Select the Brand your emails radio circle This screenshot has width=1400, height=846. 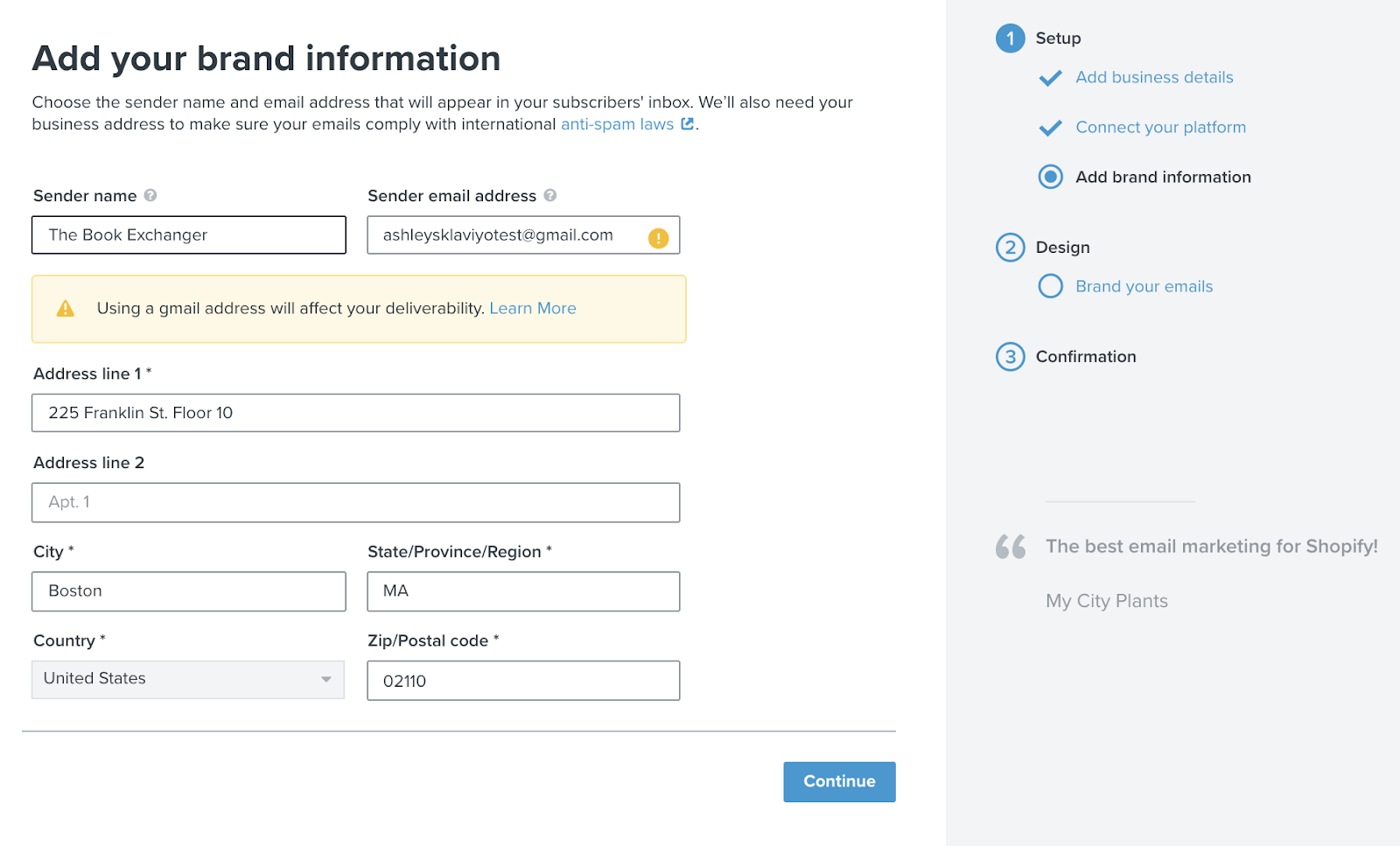pyautogui.click(x=1050, y=286)
